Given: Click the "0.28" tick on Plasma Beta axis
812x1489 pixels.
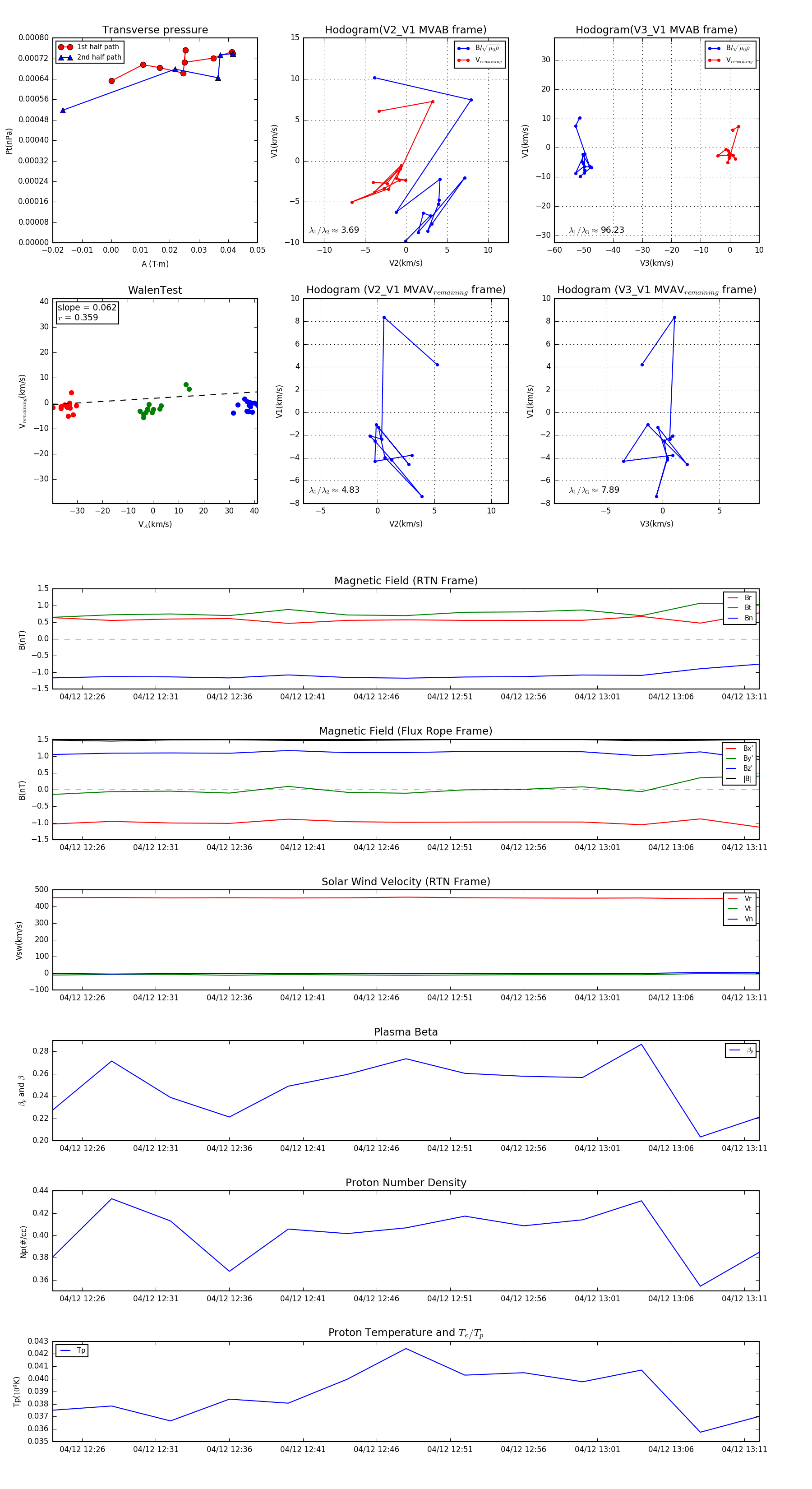Looking at the screenshot, I should [x=41, y=1051].
